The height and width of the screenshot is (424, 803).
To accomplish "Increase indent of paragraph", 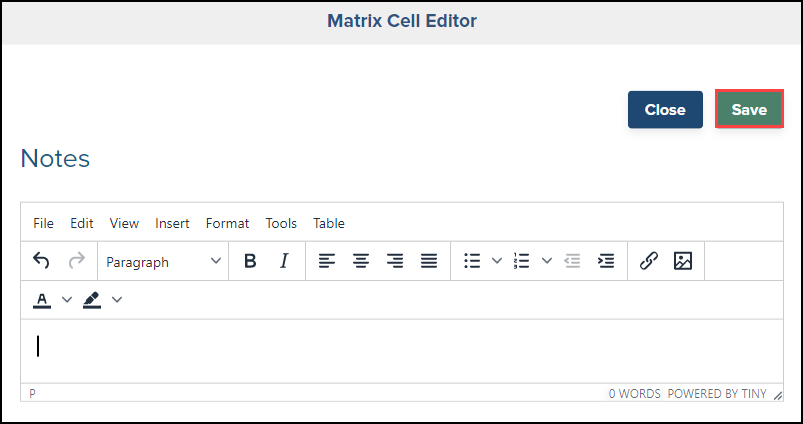I will (x=605, y=261).
